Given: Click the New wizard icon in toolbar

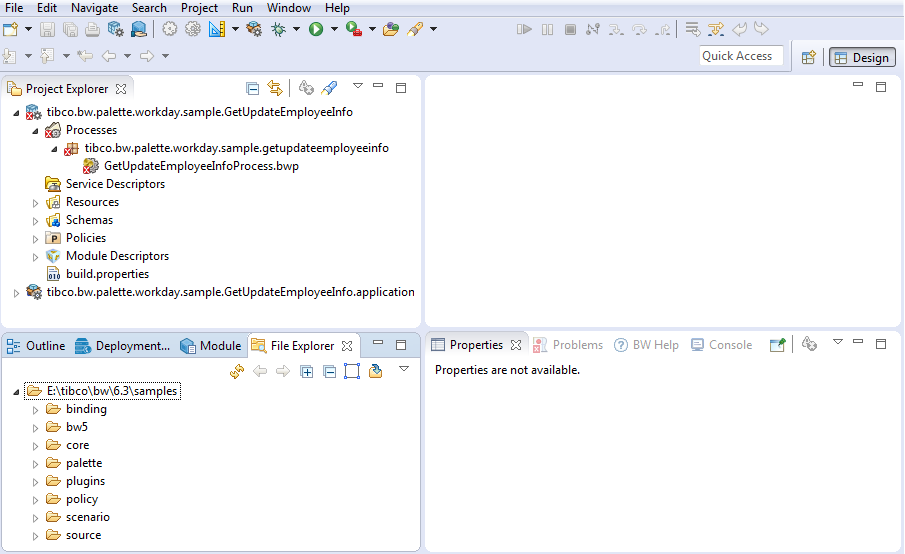Looking at the screenshot, I should (x=11, y=29).
